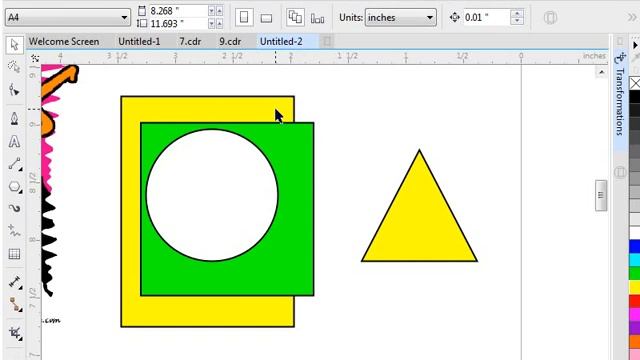Image resolution: width=640 pixels, height=360 pixels.
Task: Switch to the Untitled-1 tab
Action: 139,42
